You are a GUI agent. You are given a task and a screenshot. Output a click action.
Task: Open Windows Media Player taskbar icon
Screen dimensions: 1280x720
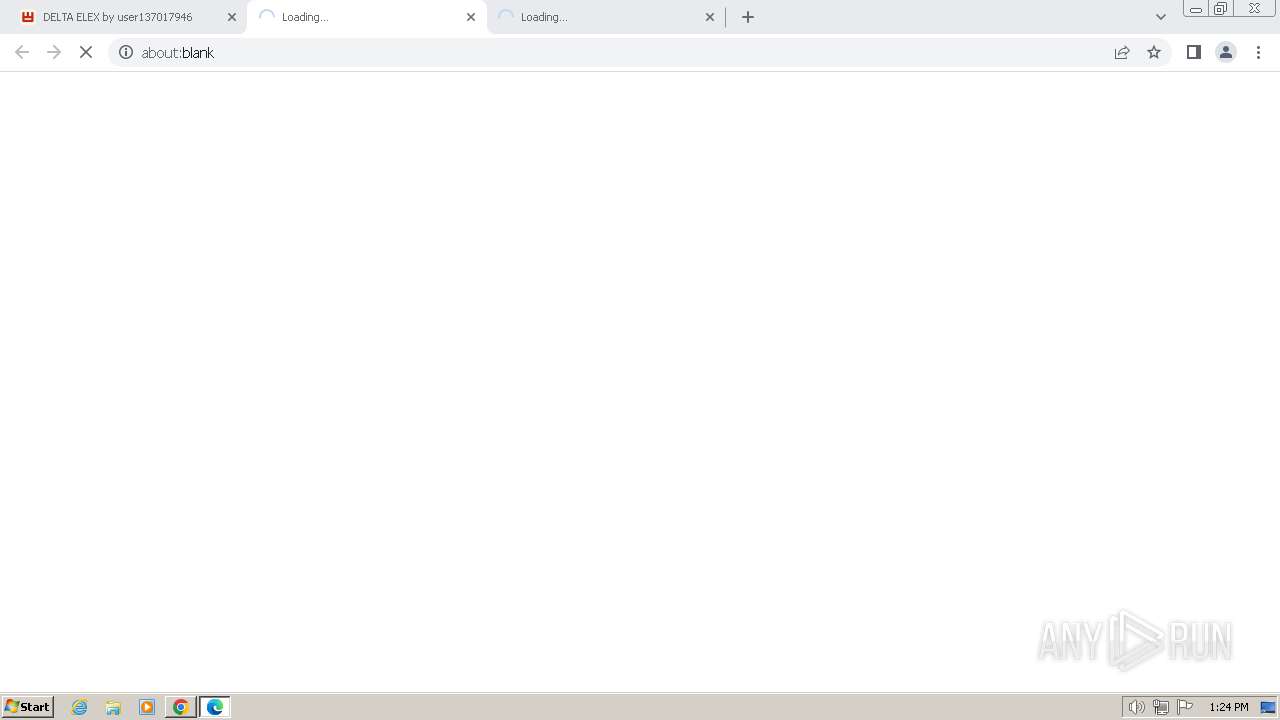(147, 707)
